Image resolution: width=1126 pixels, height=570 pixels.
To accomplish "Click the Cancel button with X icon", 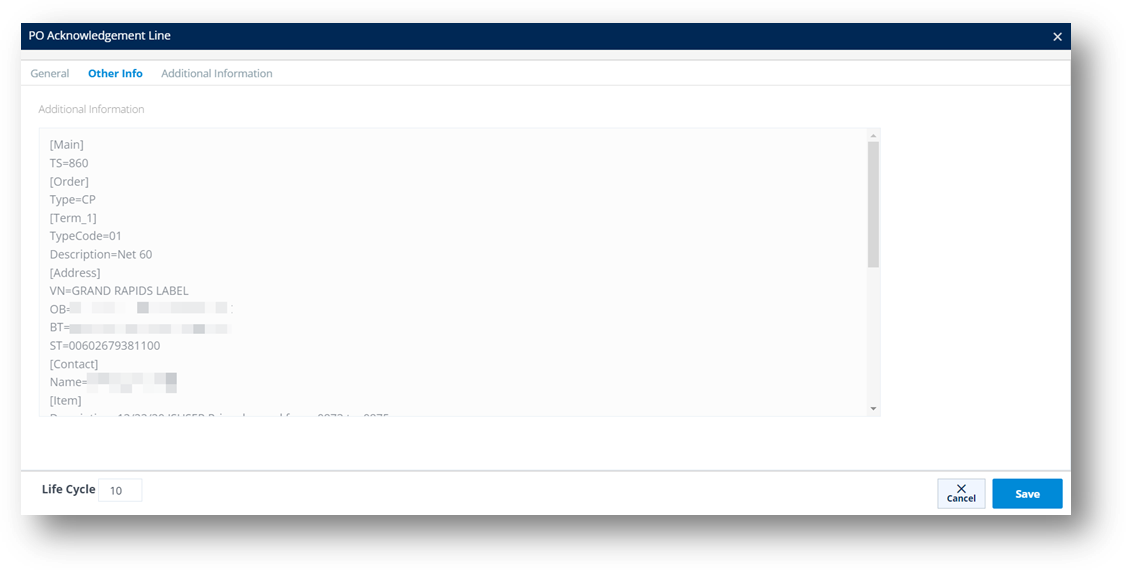I will click(x=961, y=493).
